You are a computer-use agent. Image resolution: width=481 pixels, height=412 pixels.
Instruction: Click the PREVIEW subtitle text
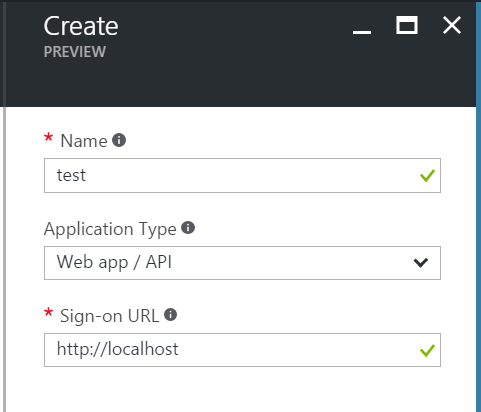click(x=75, y=52)
